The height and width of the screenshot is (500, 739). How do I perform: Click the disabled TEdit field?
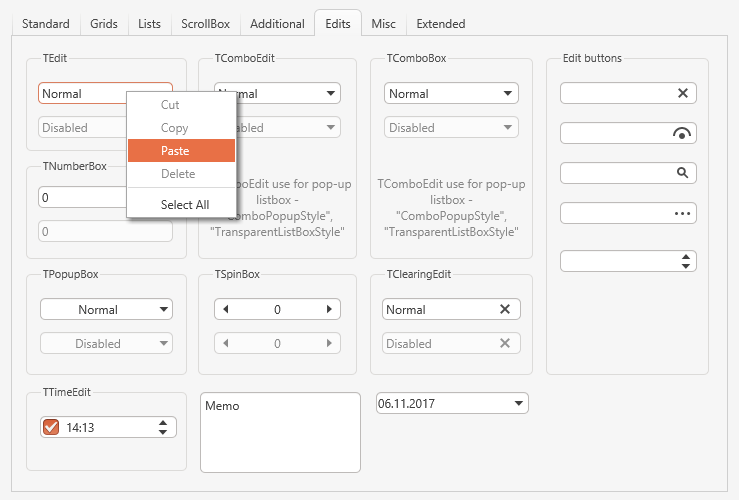coord(82,127)
